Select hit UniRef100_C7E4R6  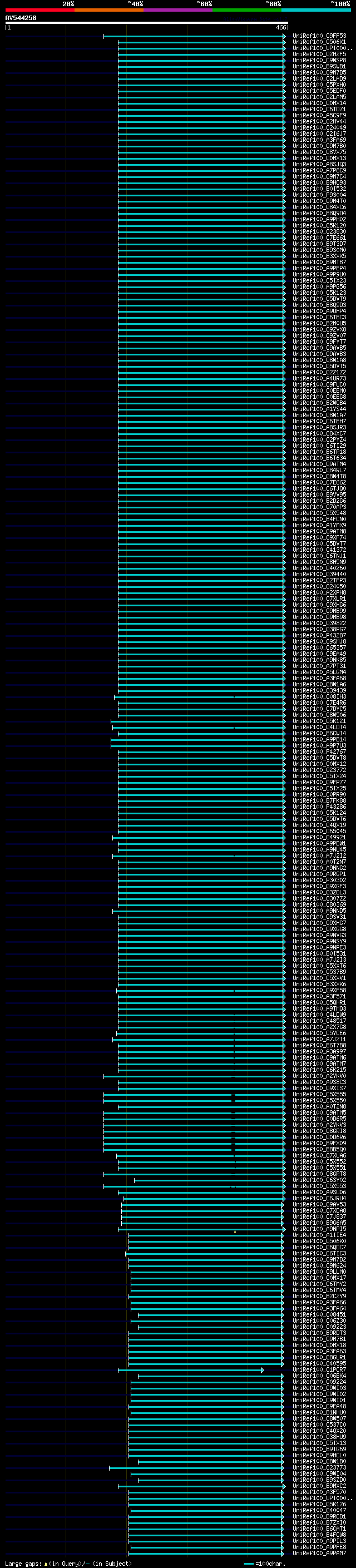point(319,703)
